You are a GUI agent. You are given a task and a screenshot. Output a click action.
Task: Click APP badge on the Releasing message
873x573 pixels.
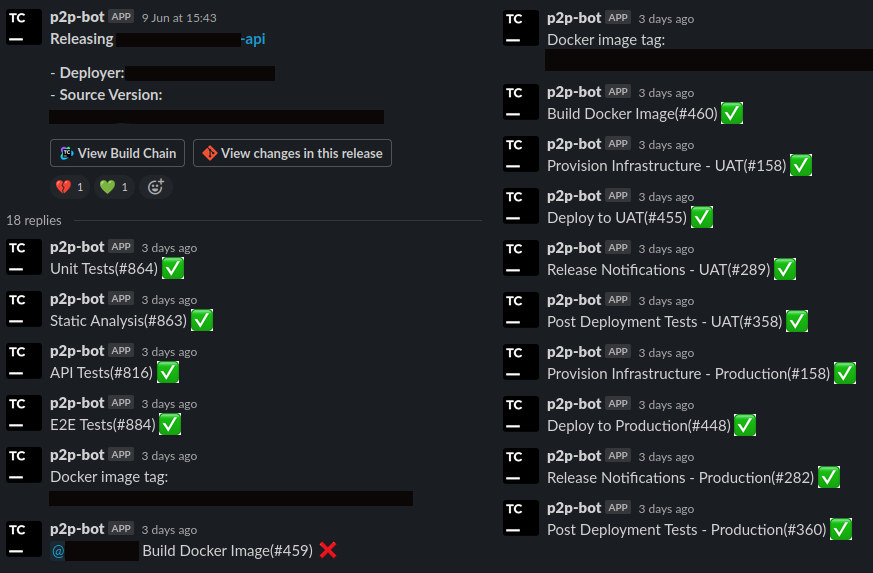point(121,17)
